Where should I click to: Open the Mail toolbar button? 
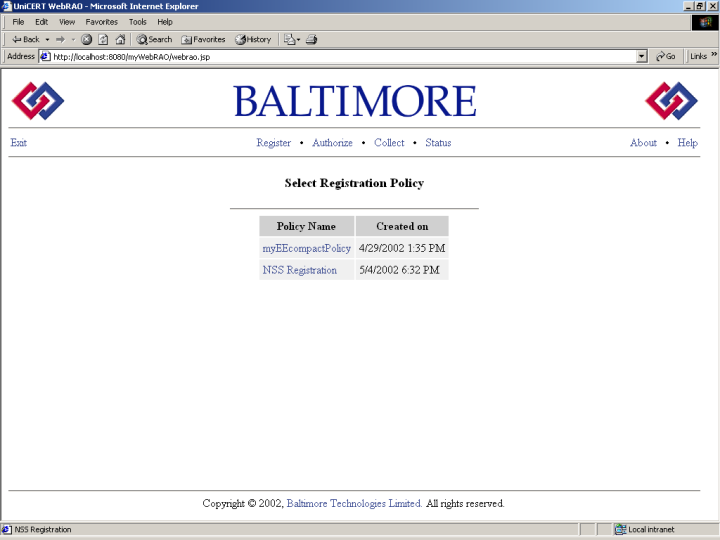292,39
